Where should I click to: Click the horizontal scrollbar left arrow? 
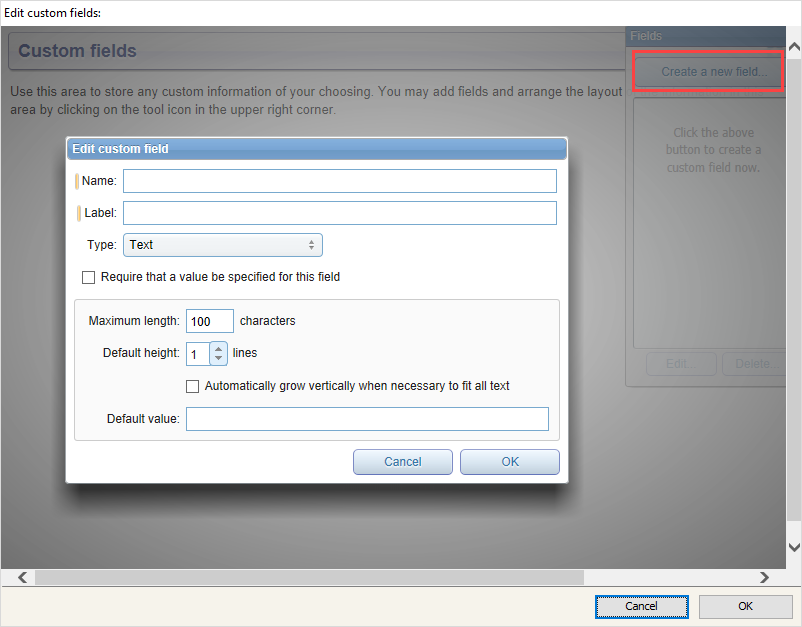tap(22, 577)
